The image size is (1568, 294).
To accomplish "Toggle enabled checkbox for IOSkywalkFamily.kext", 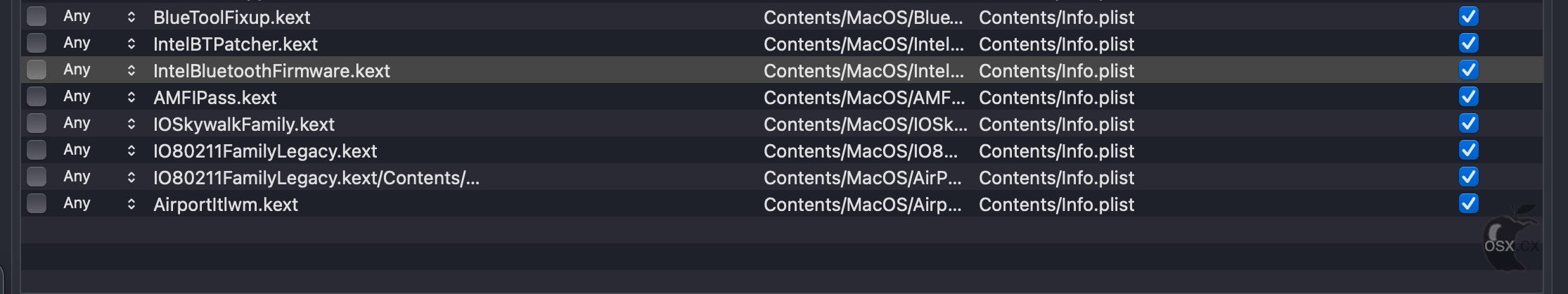I will click(1468, 123).
